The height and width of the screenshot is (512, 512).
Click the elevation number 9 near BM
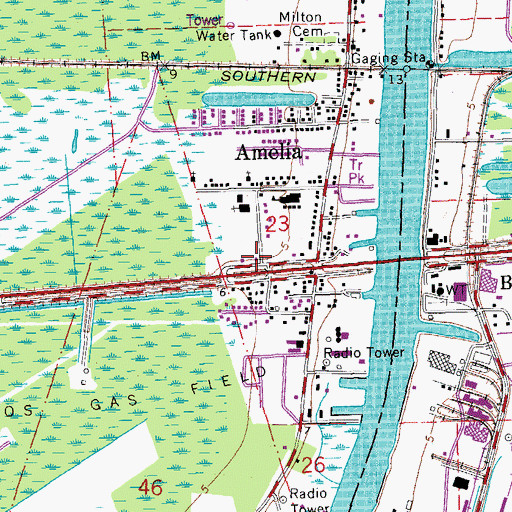[x=173, y=74]
